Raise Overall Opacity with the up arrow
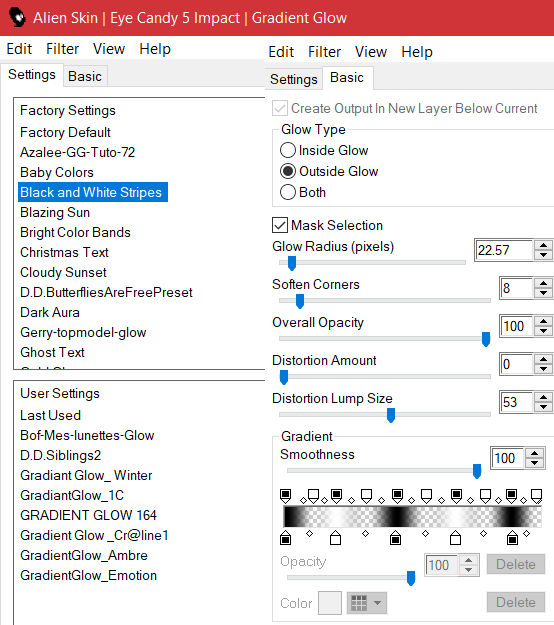The height and width of the screenshot is (625, 554). pyautogui.click(x=543, y=321)
